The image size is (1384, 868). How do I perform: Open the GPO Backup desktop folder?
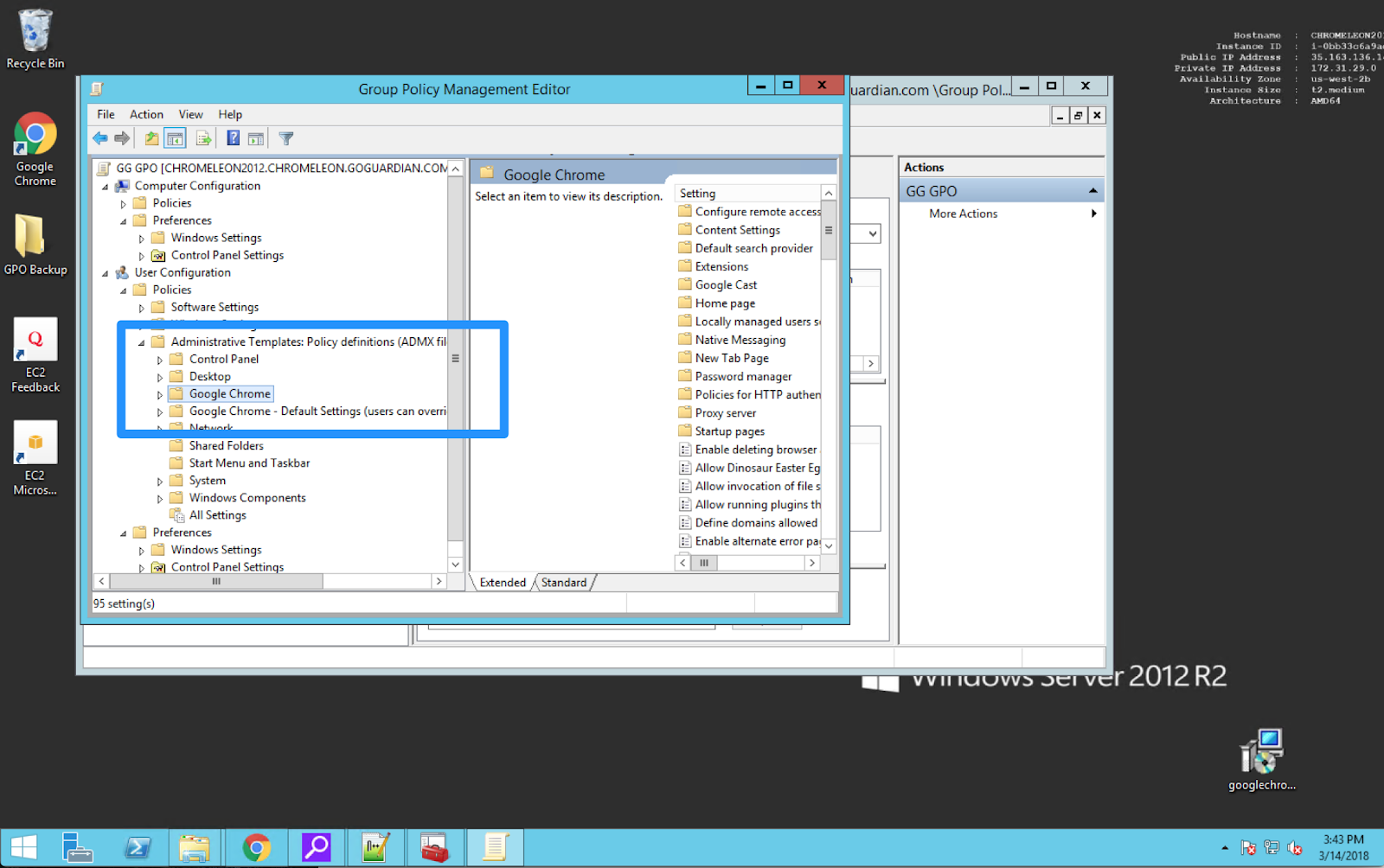[x=35, y=244]
